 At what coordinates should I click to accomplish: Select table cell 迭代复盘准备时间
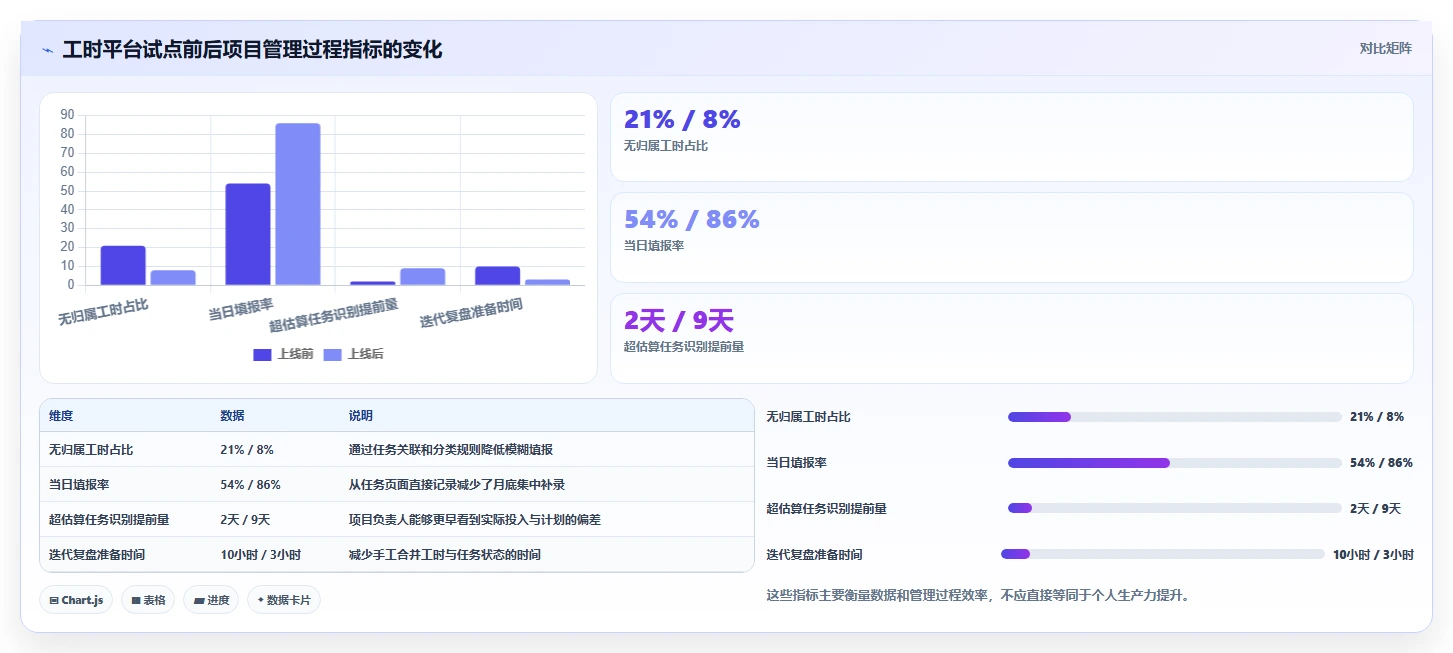coord(97,555)
